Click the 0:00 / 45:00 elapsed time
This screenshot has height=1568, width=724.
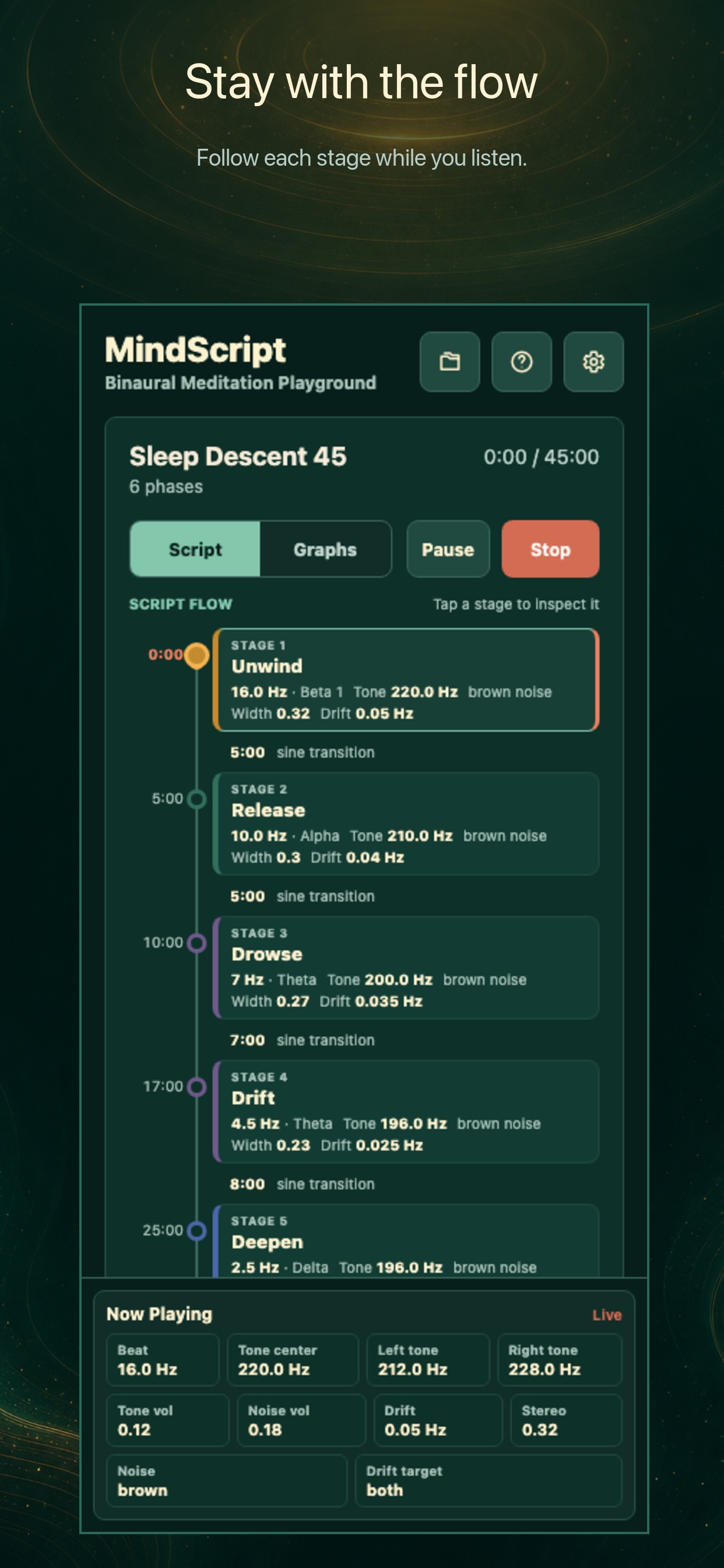tap(541, 457)
